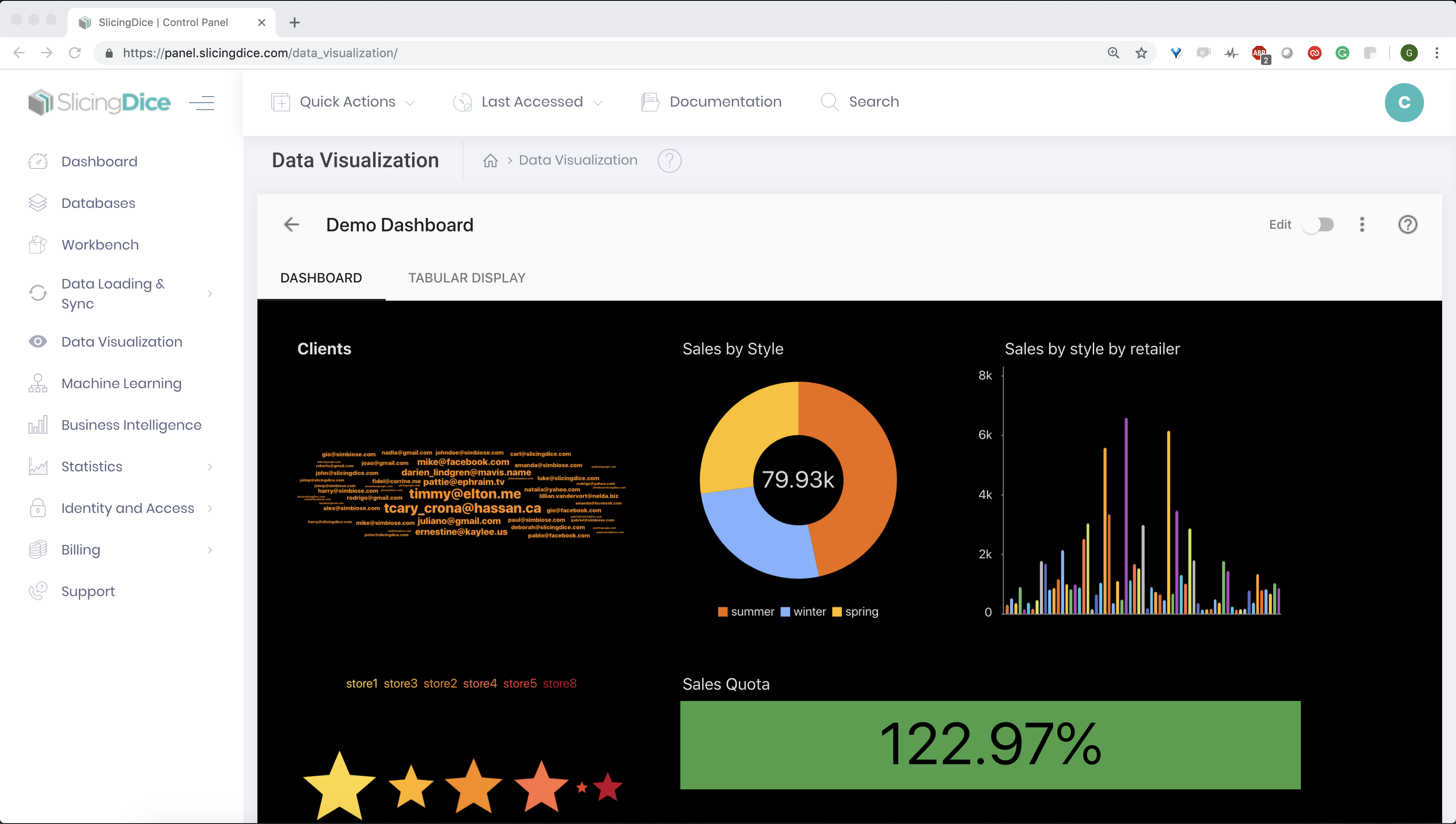Screen dimensions: 1456x824
Task: Click the Search option in the top bar
Action: coord(874,102)
